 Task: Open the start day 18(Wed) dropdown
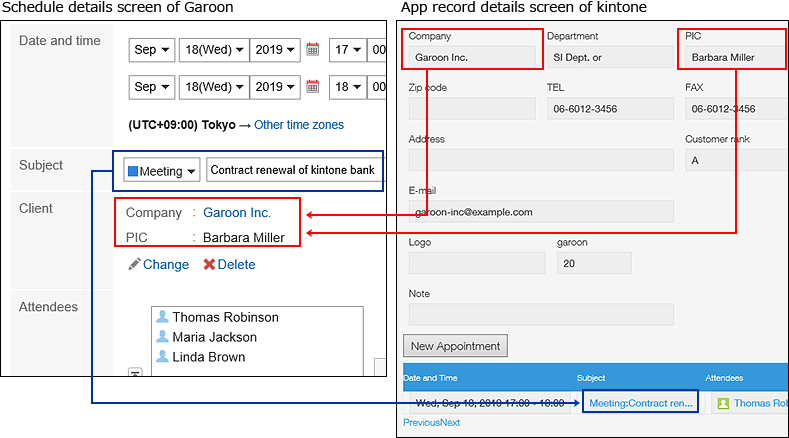(214, 50)
